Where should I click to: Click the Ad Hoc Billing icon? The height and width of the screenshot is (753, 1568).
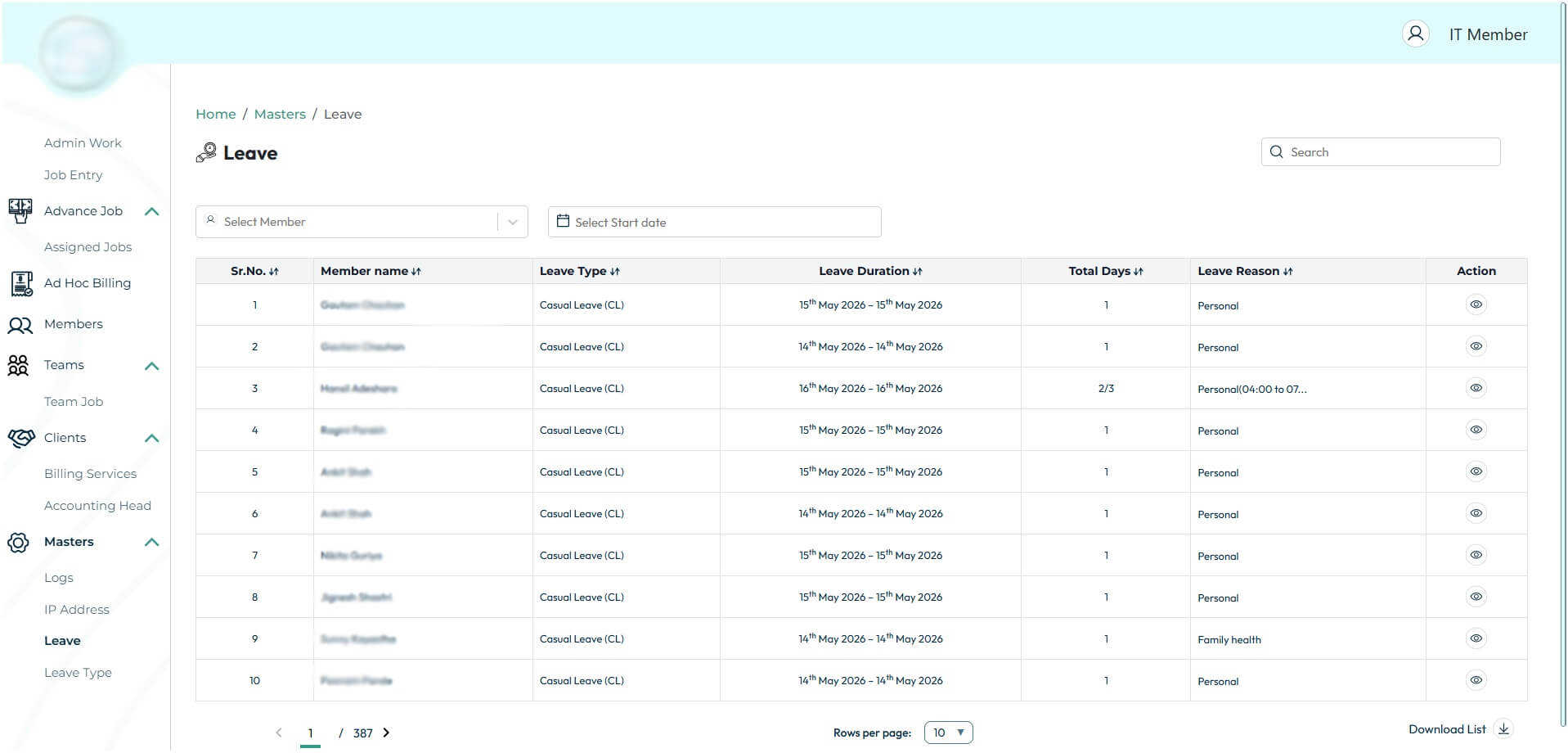[x=21, y=283]
